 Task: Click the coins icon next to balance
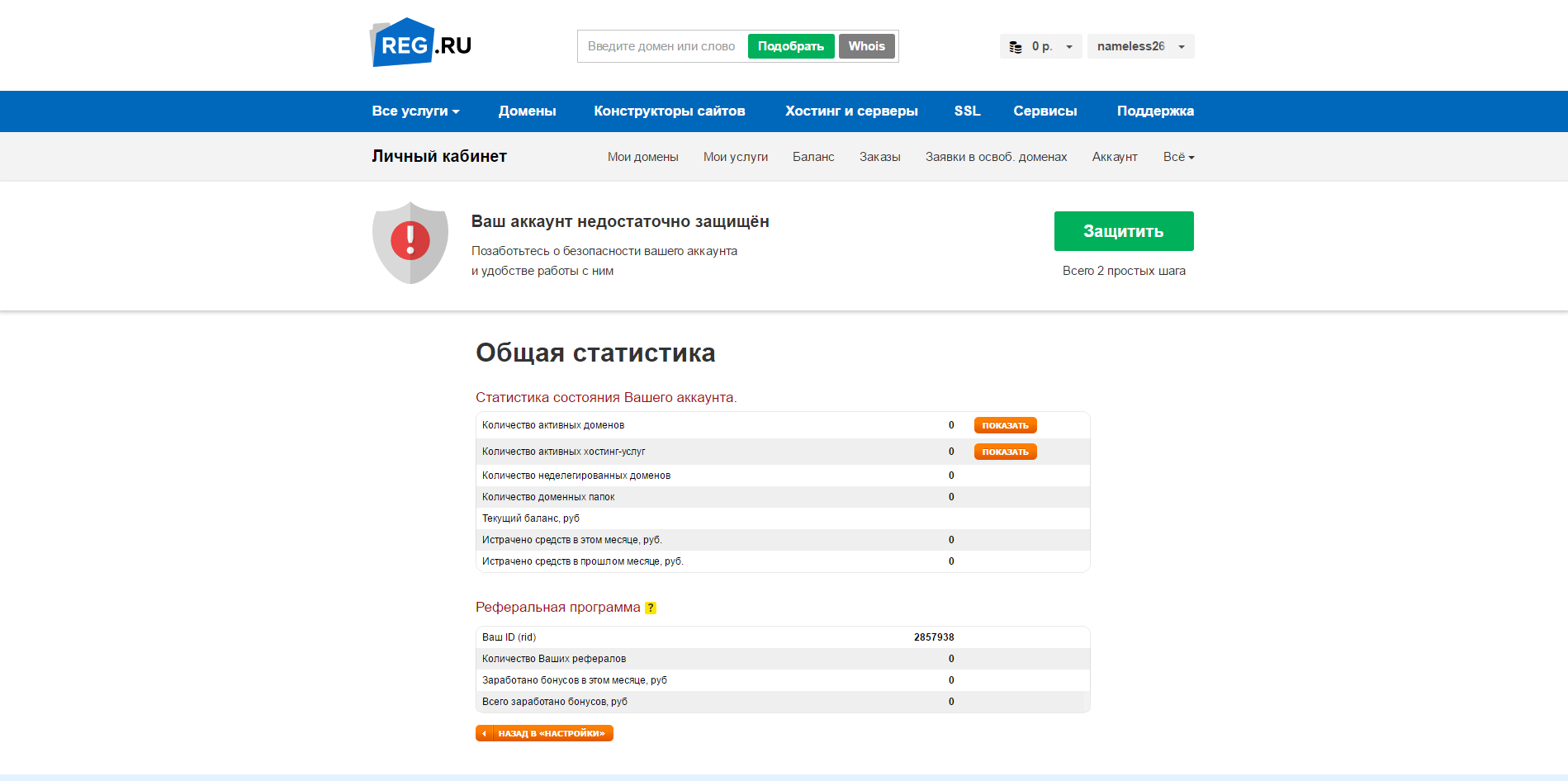pos(1016,46)
